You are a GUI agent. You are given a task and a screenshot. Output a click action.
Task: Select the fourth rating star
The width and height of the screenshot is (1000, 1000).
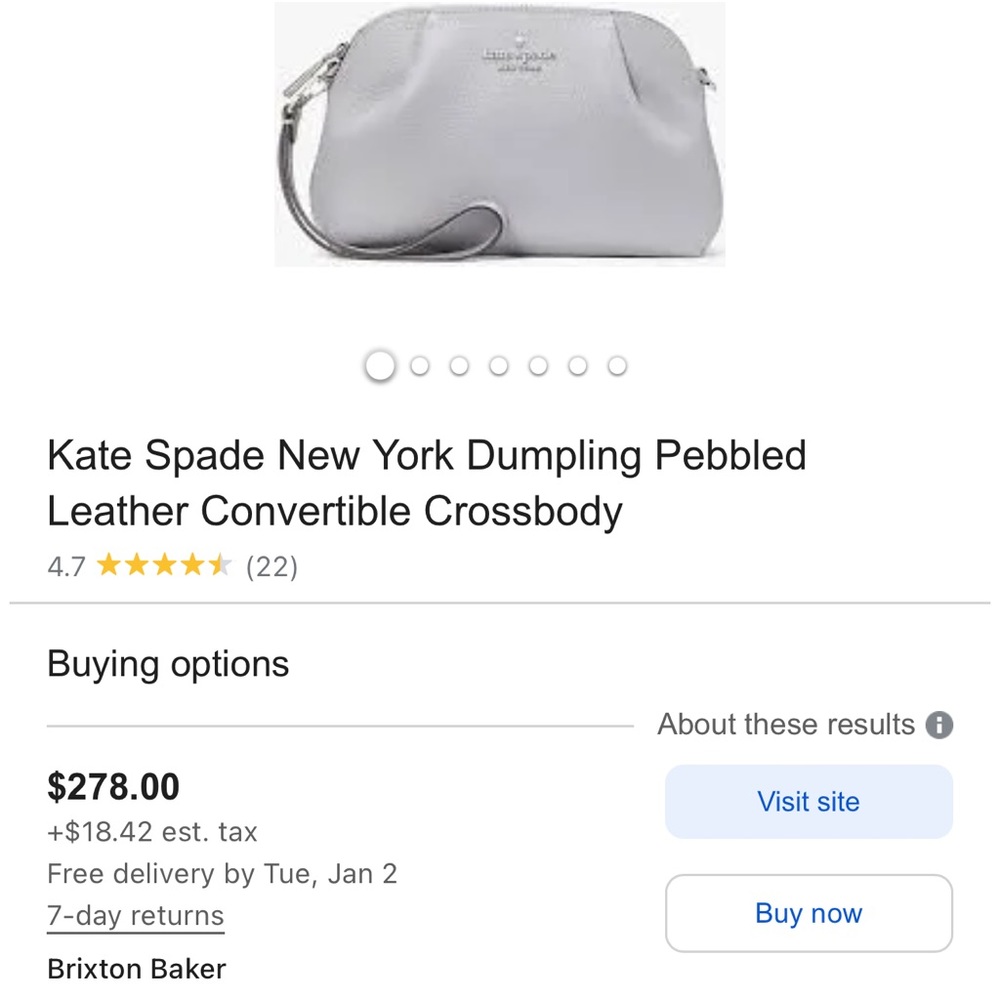pyautogui.click(x=195, y=566)
